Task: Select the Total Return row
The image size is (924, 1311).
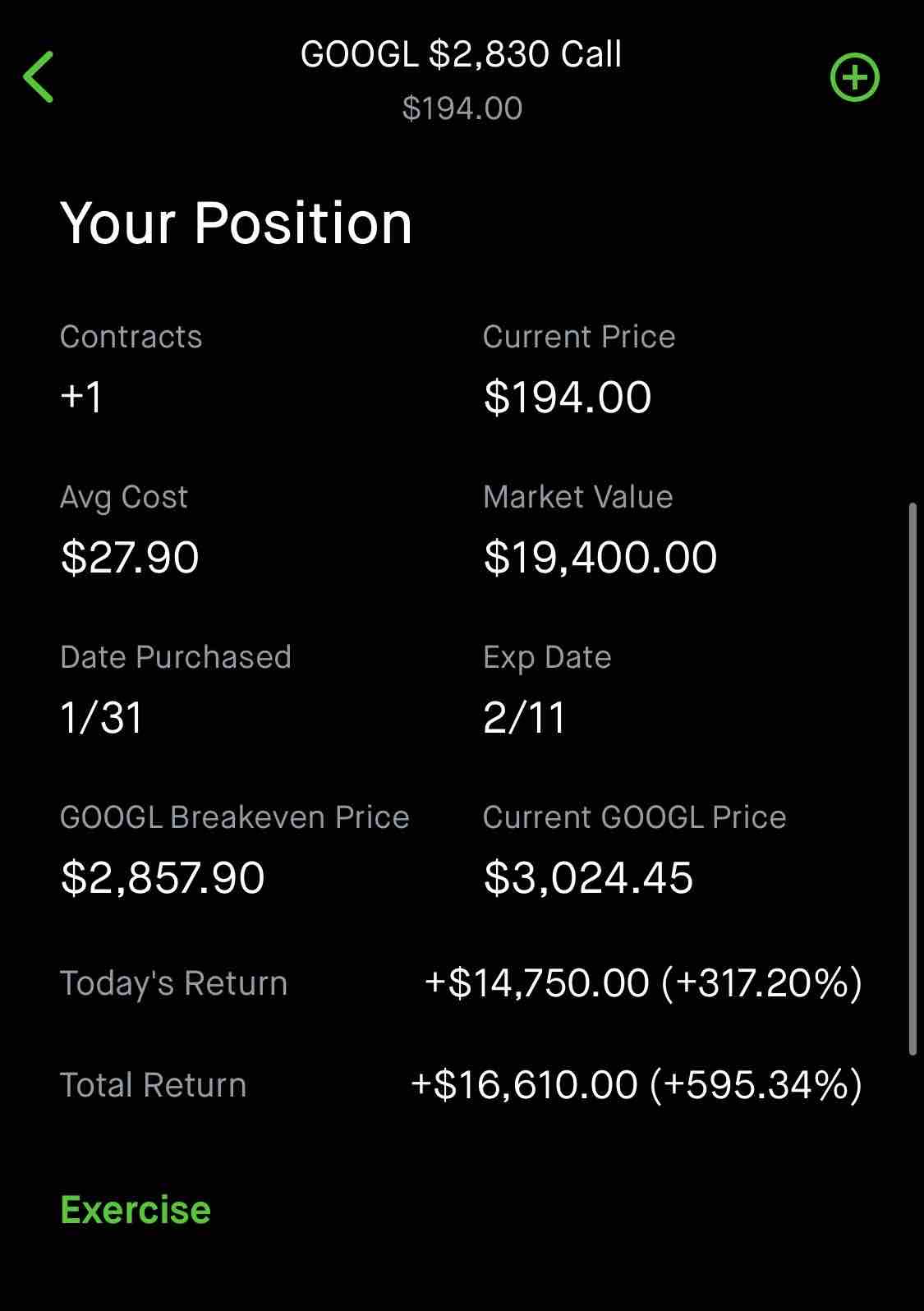Action: click(462, 1084)
